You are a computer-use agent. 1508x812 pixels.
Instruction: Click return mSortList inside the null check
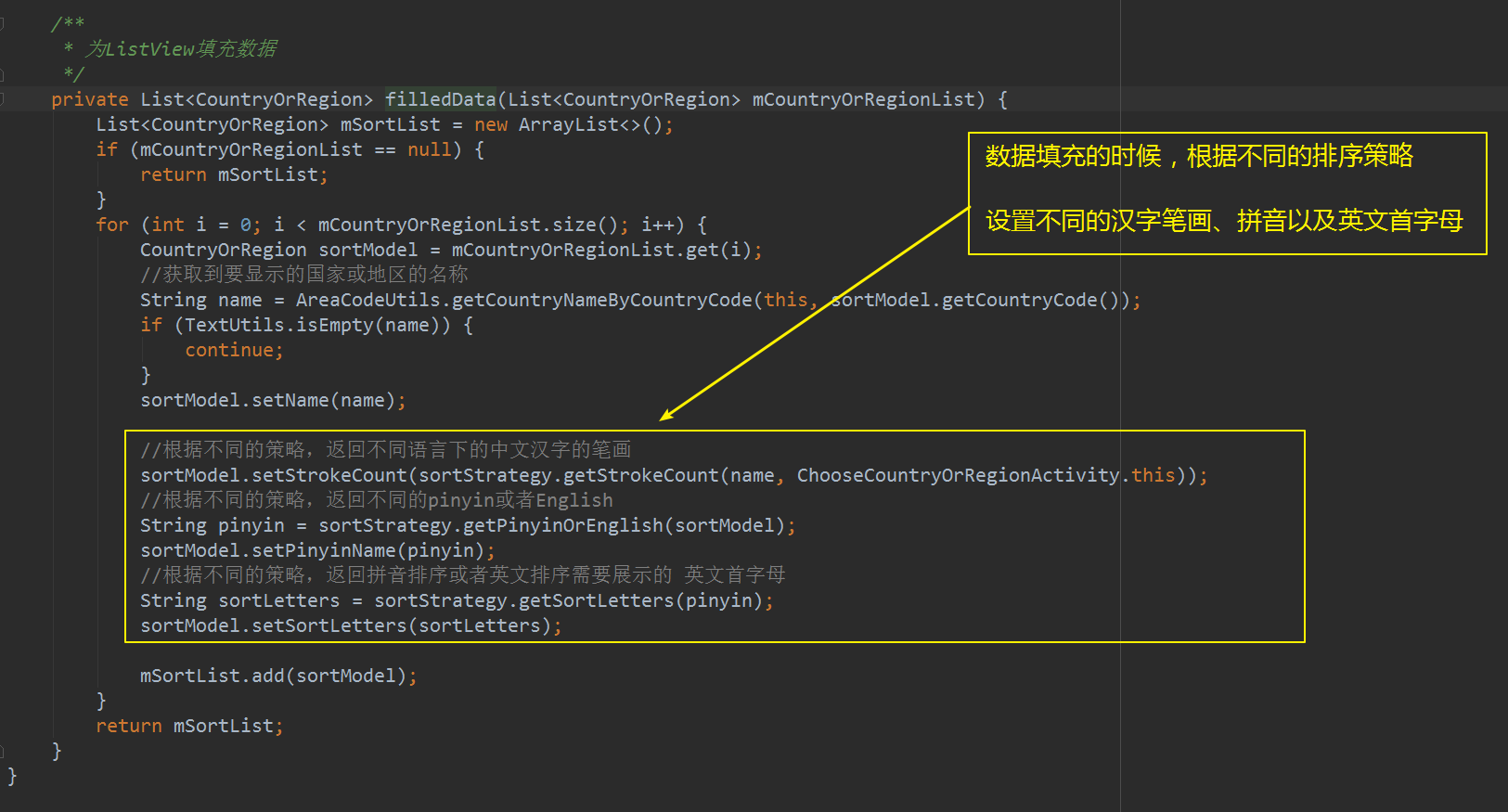tap(234, 174)
